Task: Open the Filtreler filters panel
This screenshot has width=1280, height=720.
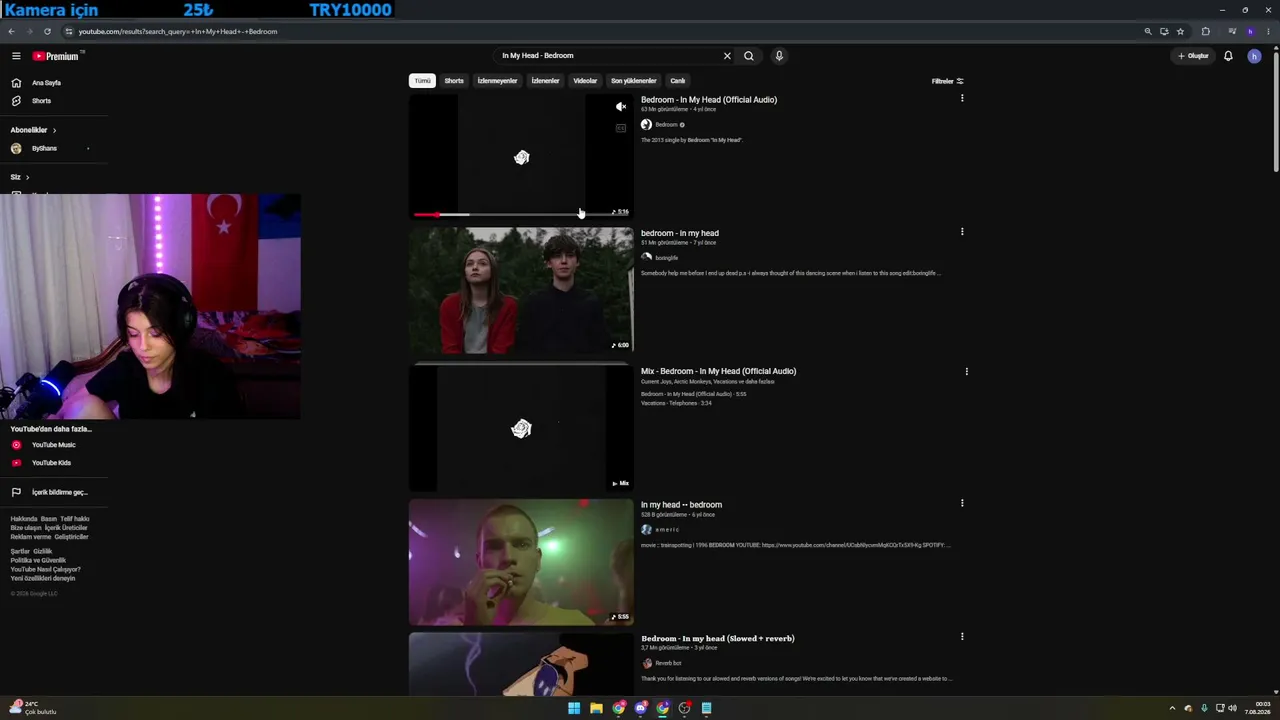Action: click(947, 81)
